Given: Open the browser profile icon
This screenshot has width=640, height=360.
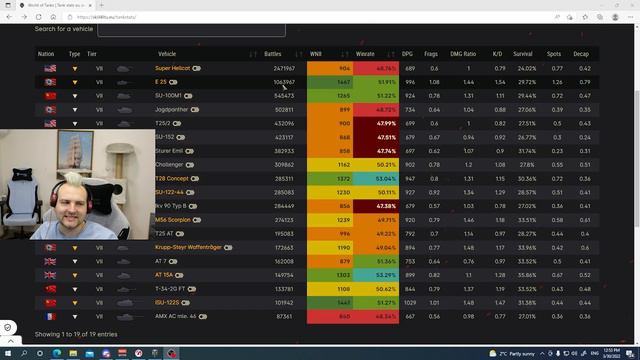Looking at the screenshot, I should tap(615, 17).
